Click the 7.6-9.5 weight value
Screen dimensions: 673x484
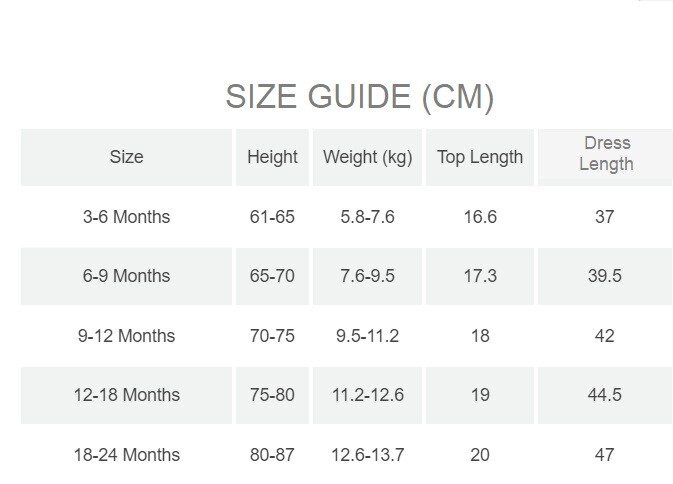click(367, 276)
